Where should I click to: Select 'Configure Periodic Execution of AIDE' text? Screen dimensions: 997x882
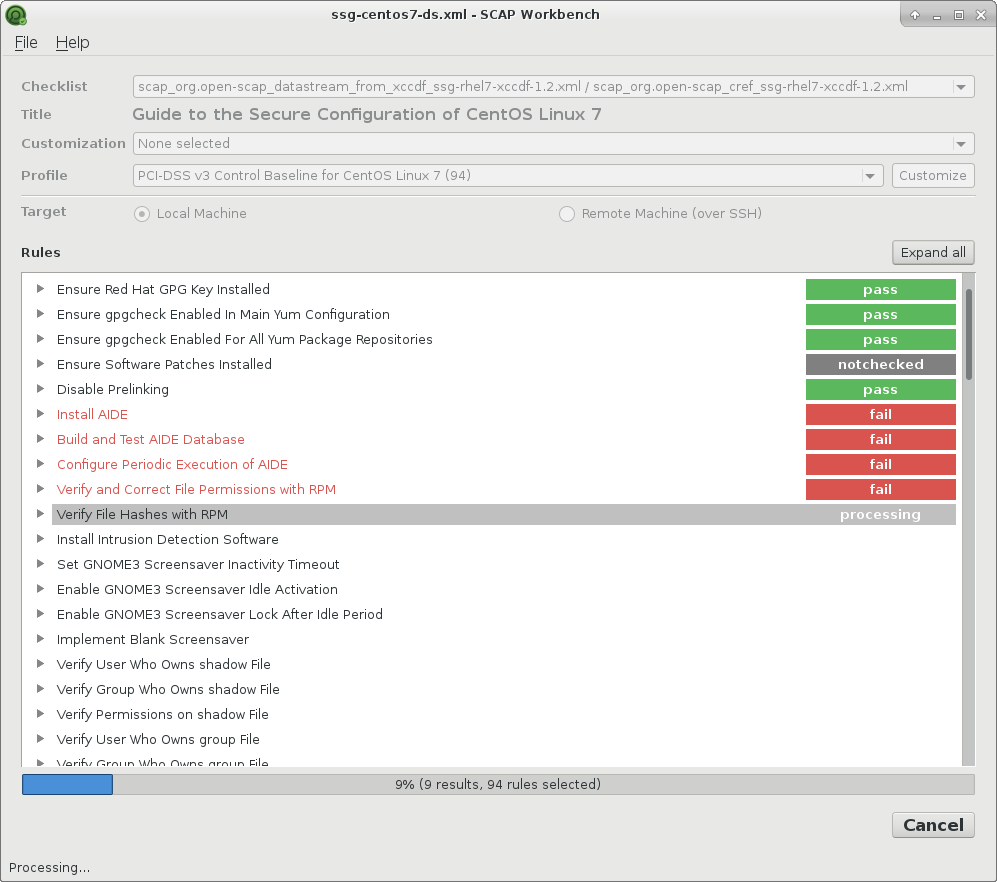pyautogui.click(x=172, y=465)
